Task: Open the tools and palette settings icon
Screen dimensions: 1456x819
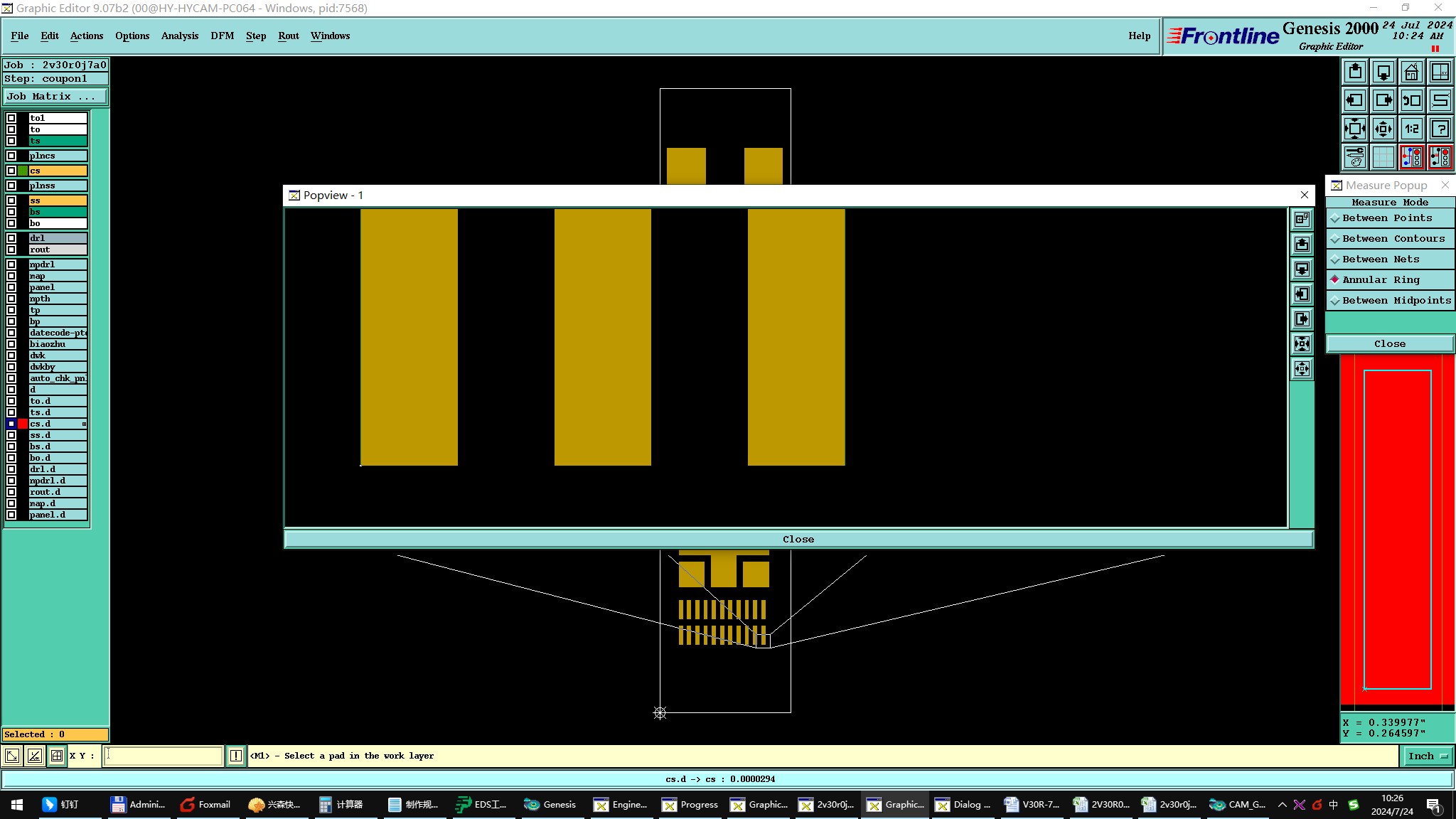Action: click(1355, 157)
